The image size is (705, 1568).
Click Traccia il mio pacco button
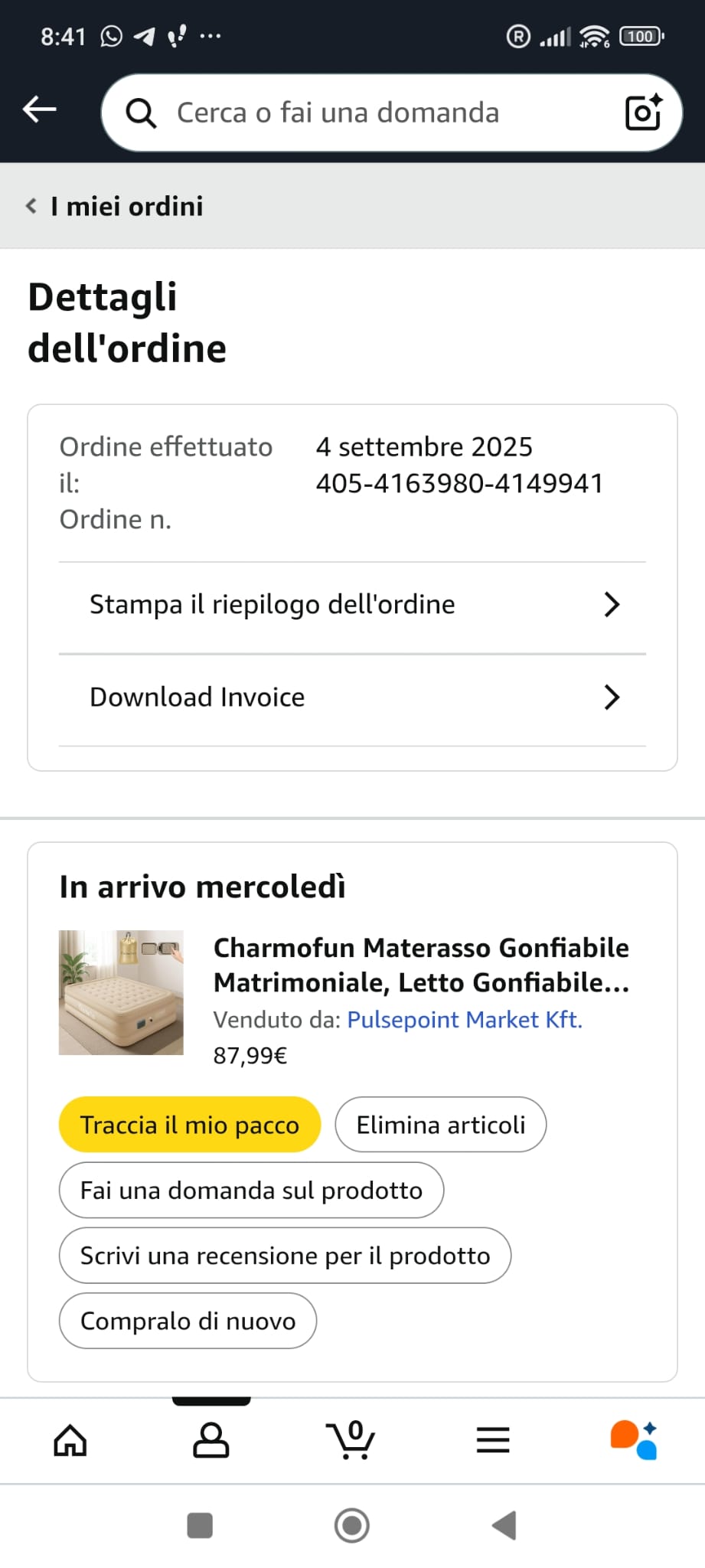coord(189,1125)
